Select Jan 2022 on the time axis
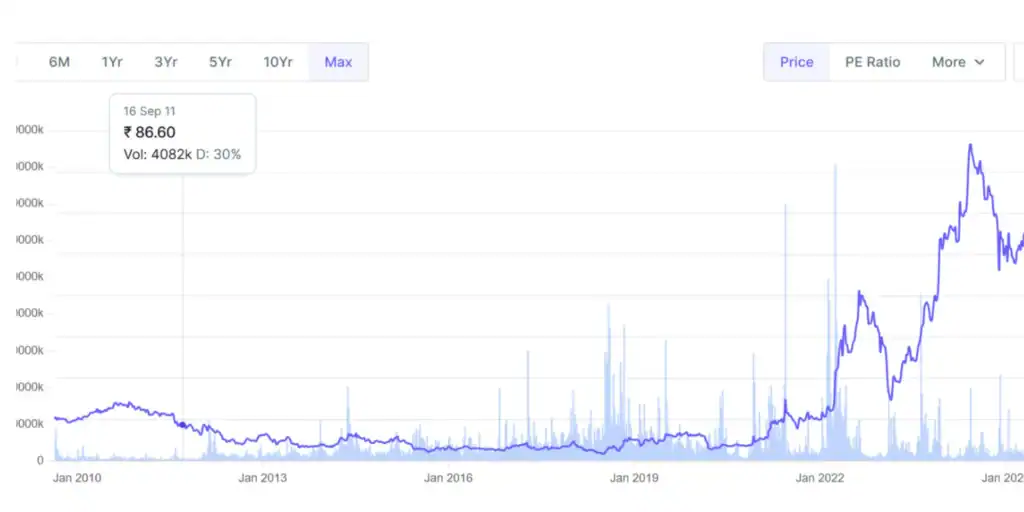Viewport: 1024px width, 512px height. pos(820,478)
